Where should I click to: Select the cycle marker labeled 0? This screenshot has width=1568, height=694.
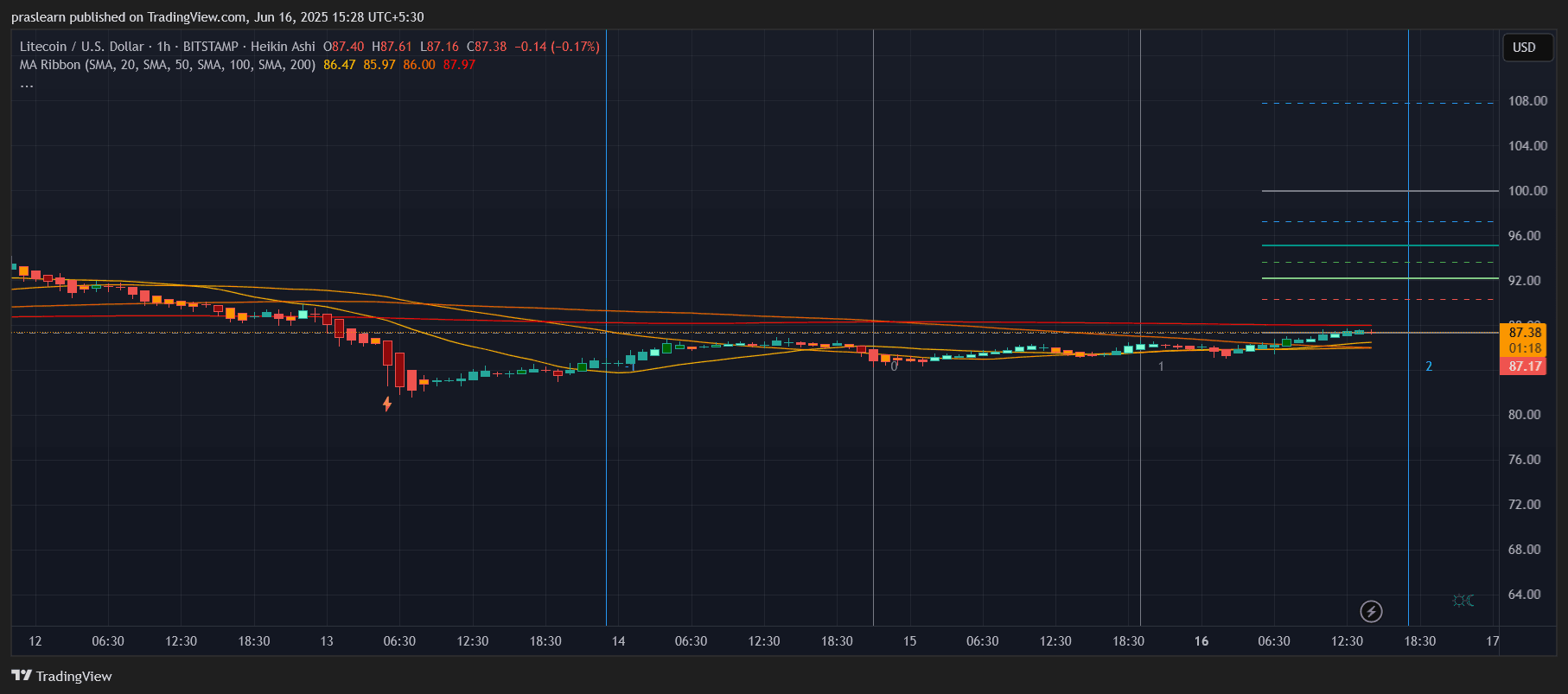(894, 366)
